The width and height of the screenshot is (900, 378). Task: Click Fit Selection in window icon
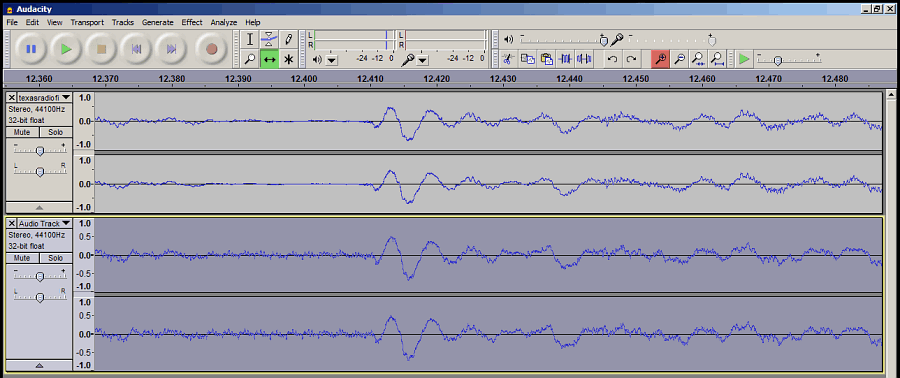pos(698,59)
